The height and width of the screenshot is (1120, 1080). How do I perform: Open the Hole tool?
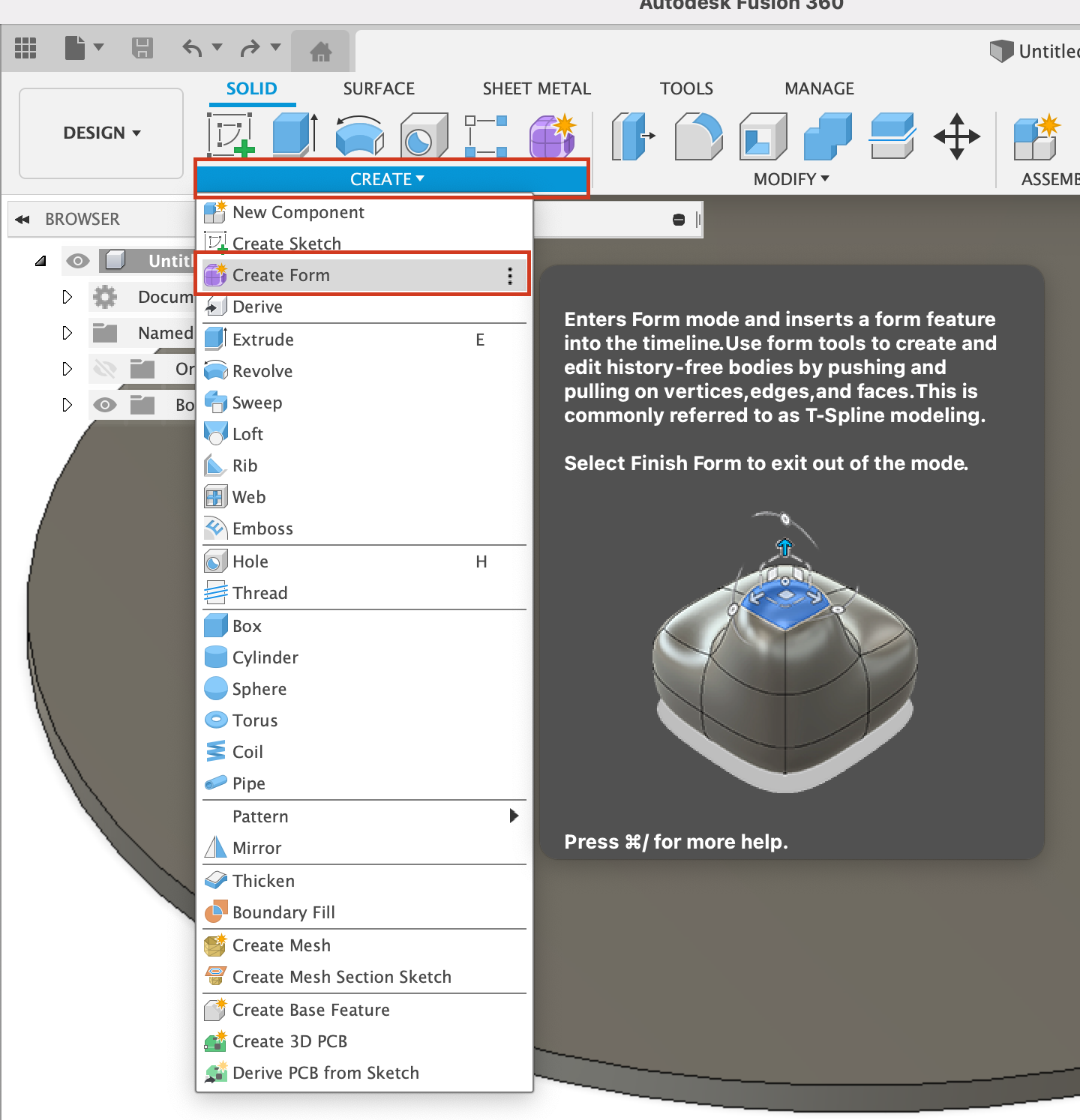[x=250, y=561]
